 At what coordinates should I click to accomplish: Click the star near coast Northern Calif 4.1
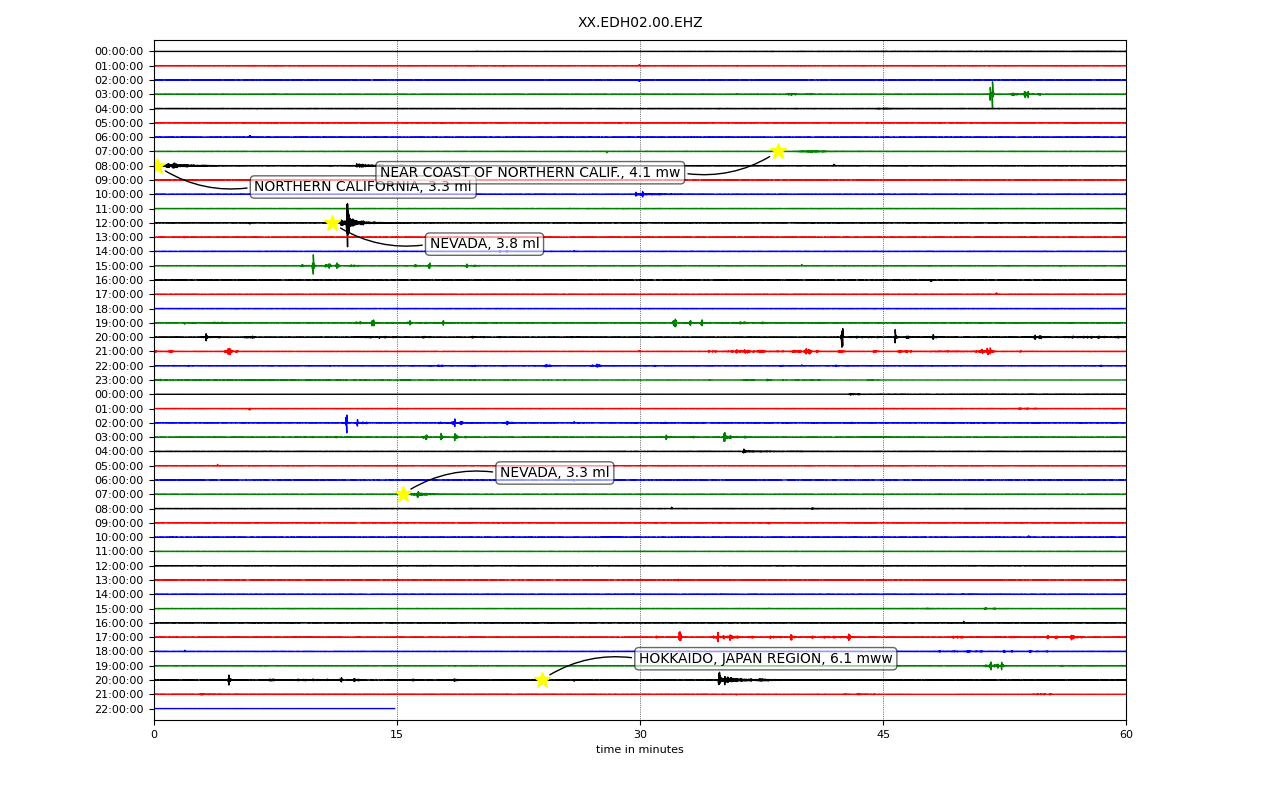(x=778, y=151)
